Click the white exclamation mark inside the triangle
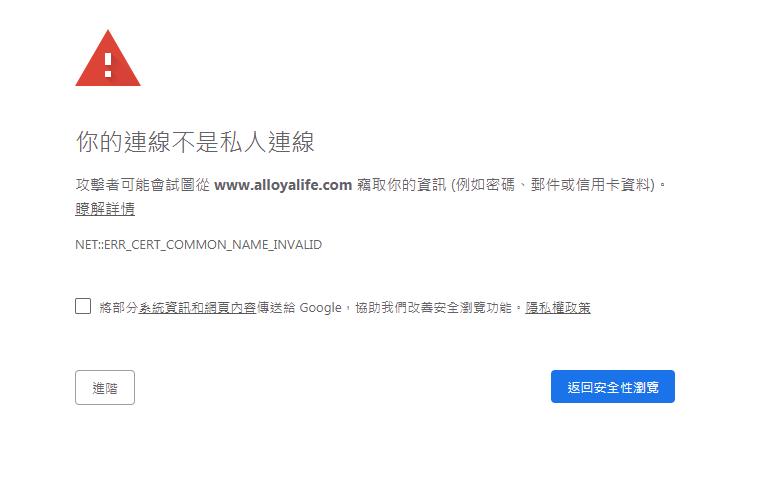This screenshot has width=773, height=495. 108,65
